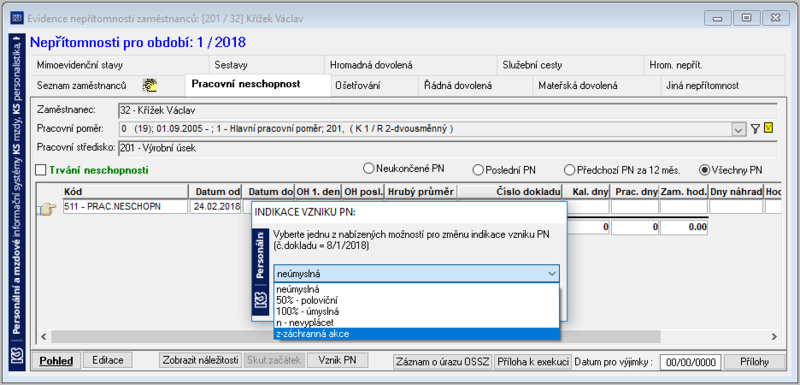Click the KS logo at bottom of sidebar
Viewport: 800px width, 385px height.
pyautogui.click(x=18, y=355)
